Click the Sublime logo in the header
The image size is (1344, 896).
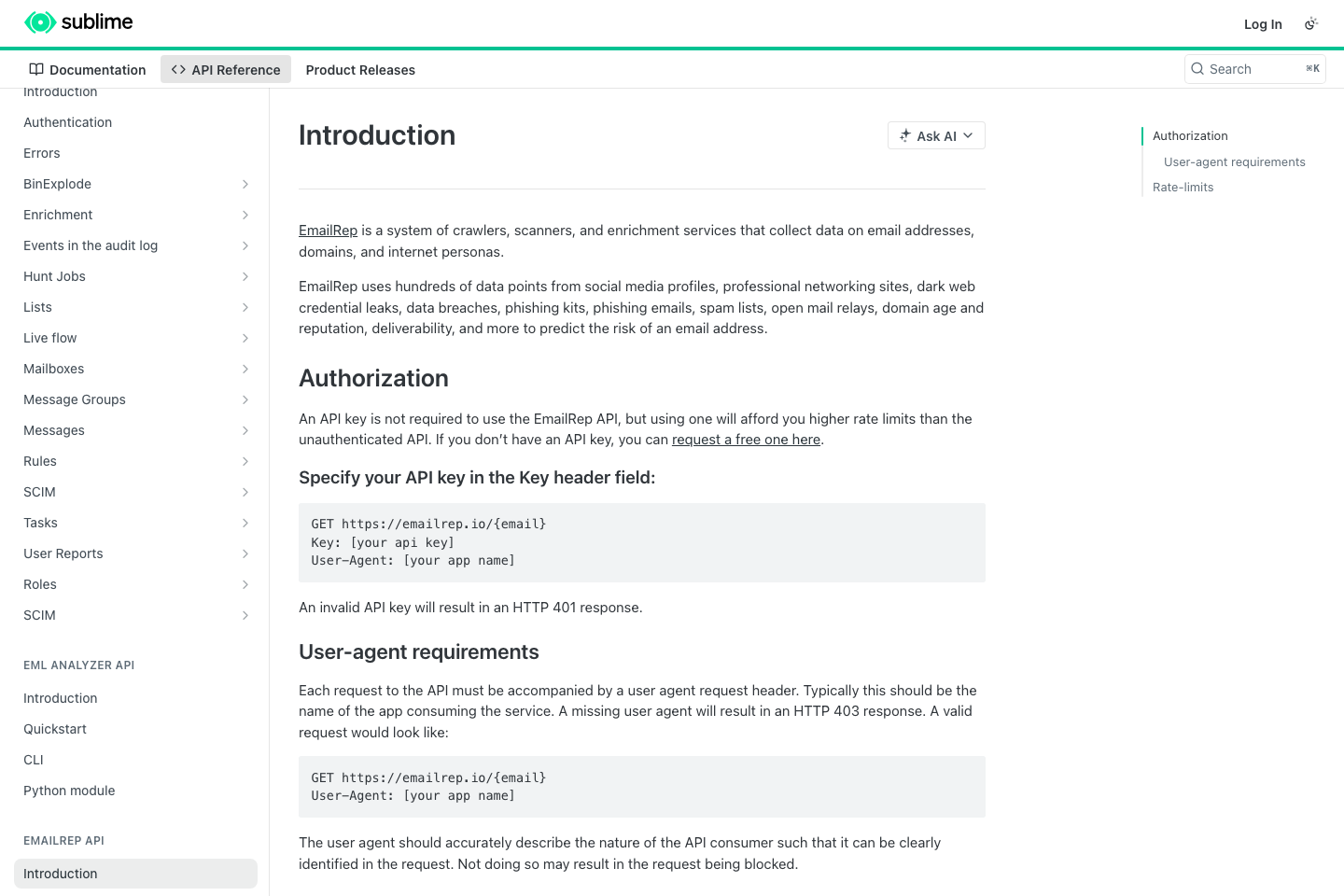click(x=78, y=22)
